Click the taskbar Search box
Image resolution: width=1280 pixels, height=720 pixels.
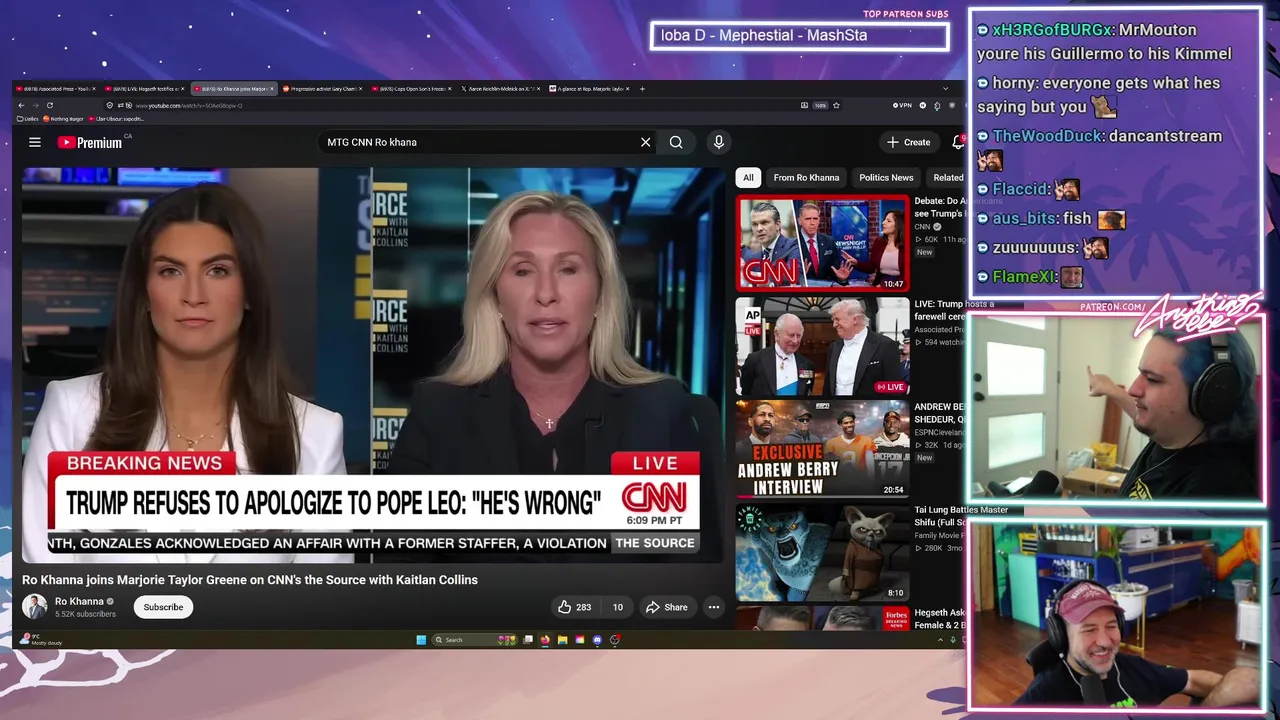tap(474, 640)
